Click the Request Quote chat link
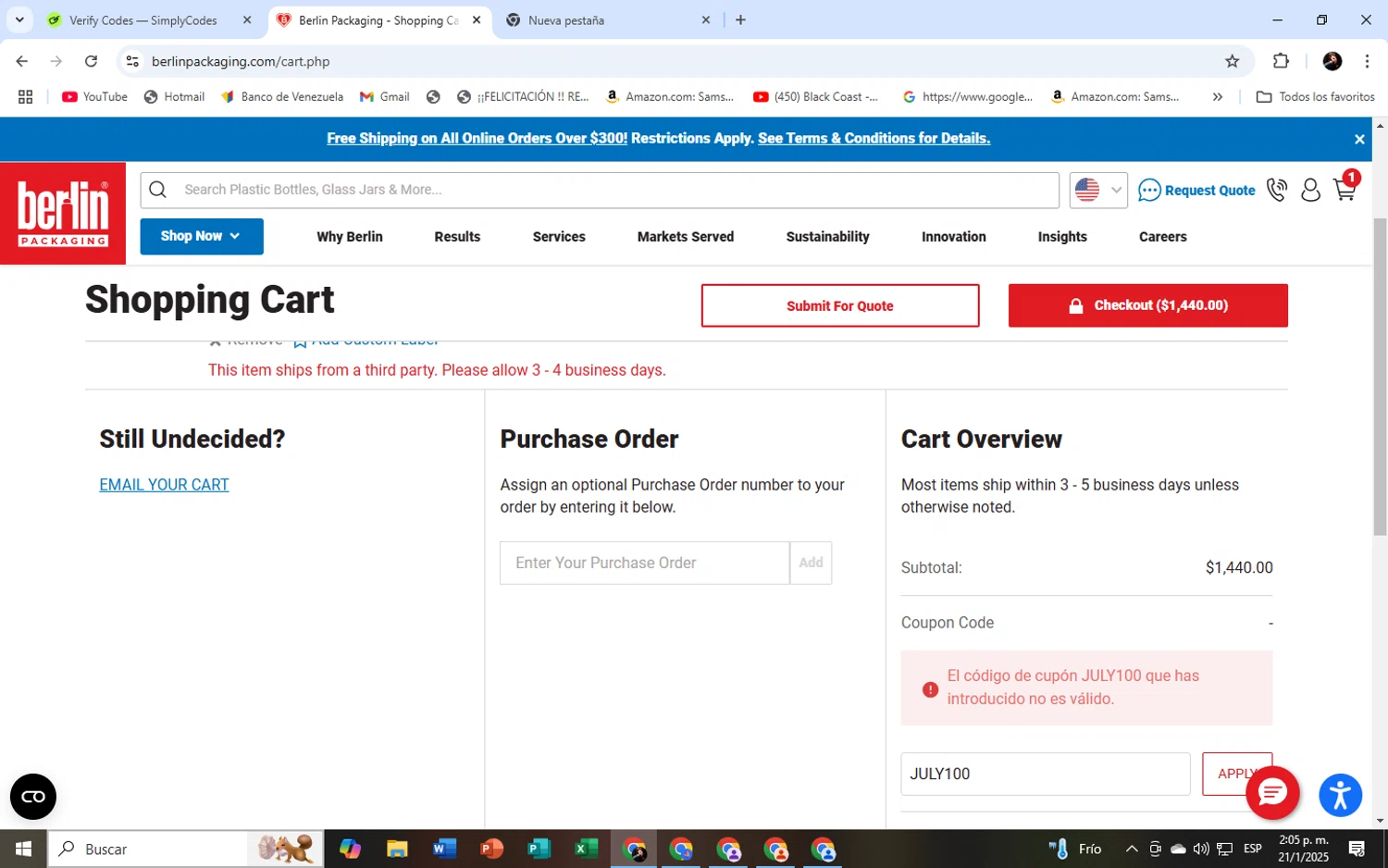This screenshot has width=1388, height=868. (1196, 190)
